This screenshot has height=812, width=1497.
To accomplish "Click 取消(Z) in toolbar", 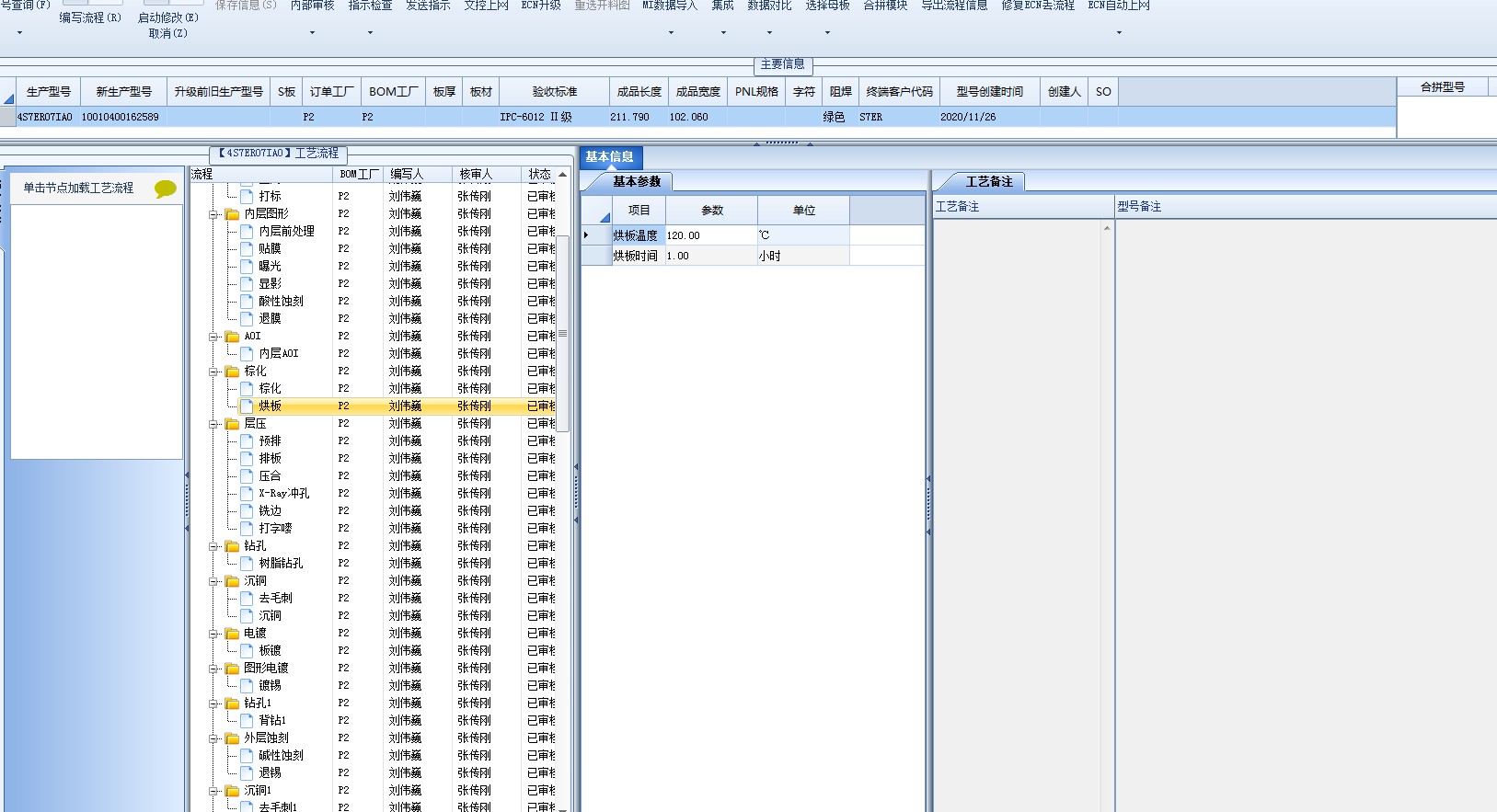I will click(167, 33).
